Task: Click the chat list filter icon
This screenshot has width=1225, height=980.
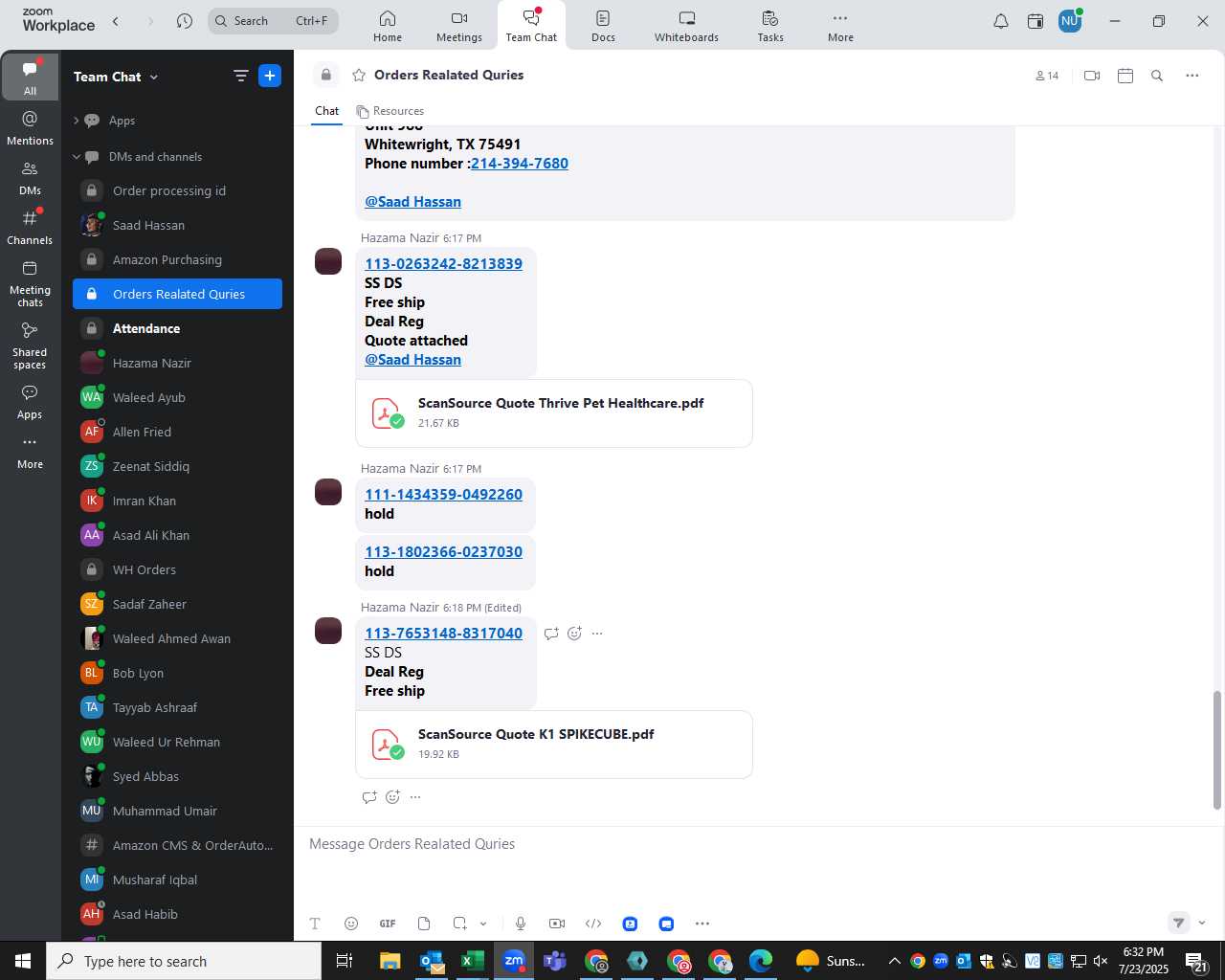Action: click(x=240, y=76)
